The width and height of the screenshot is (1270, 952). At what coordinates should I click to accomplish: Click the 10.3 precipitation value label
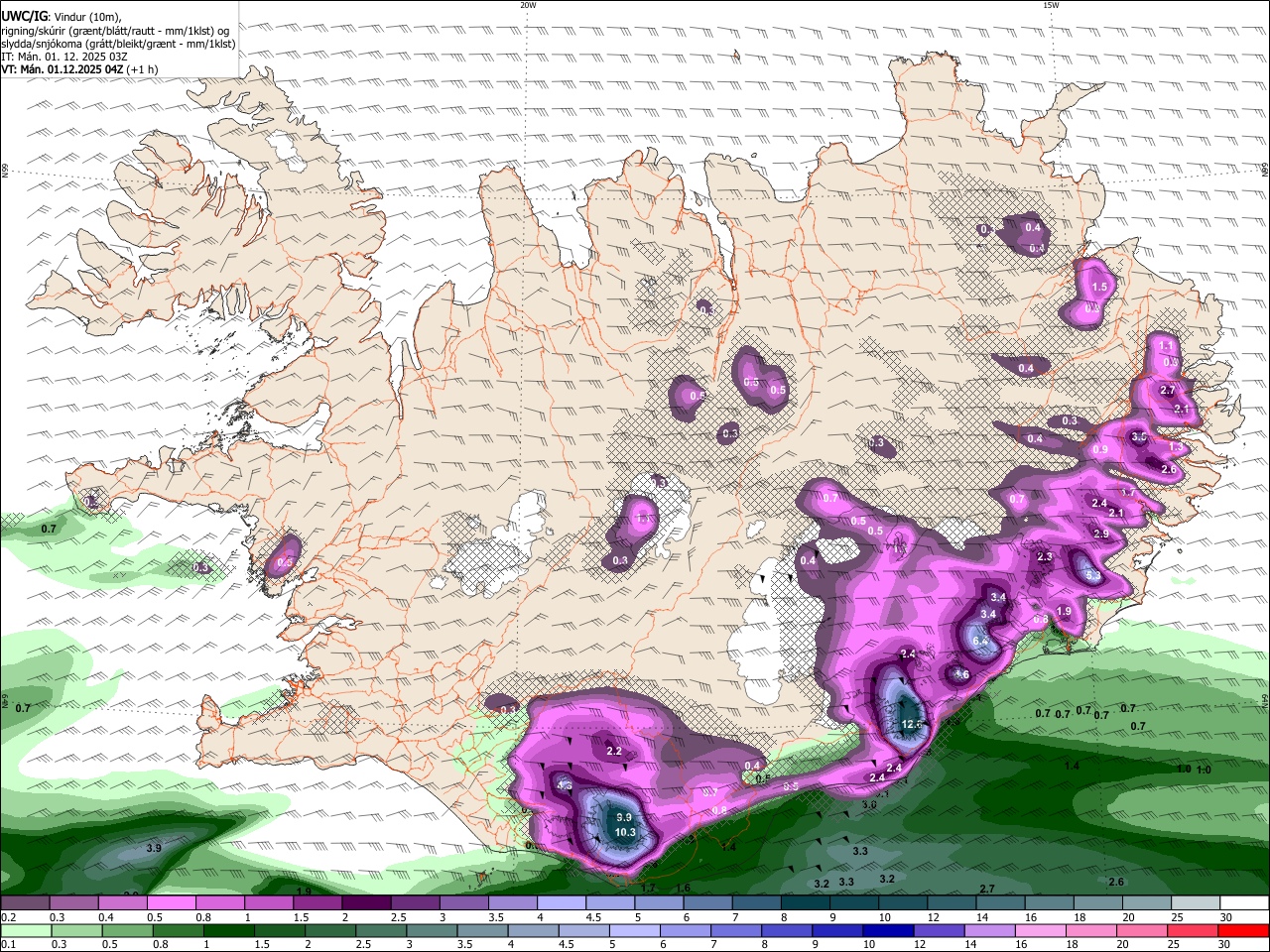click(625, 832)
